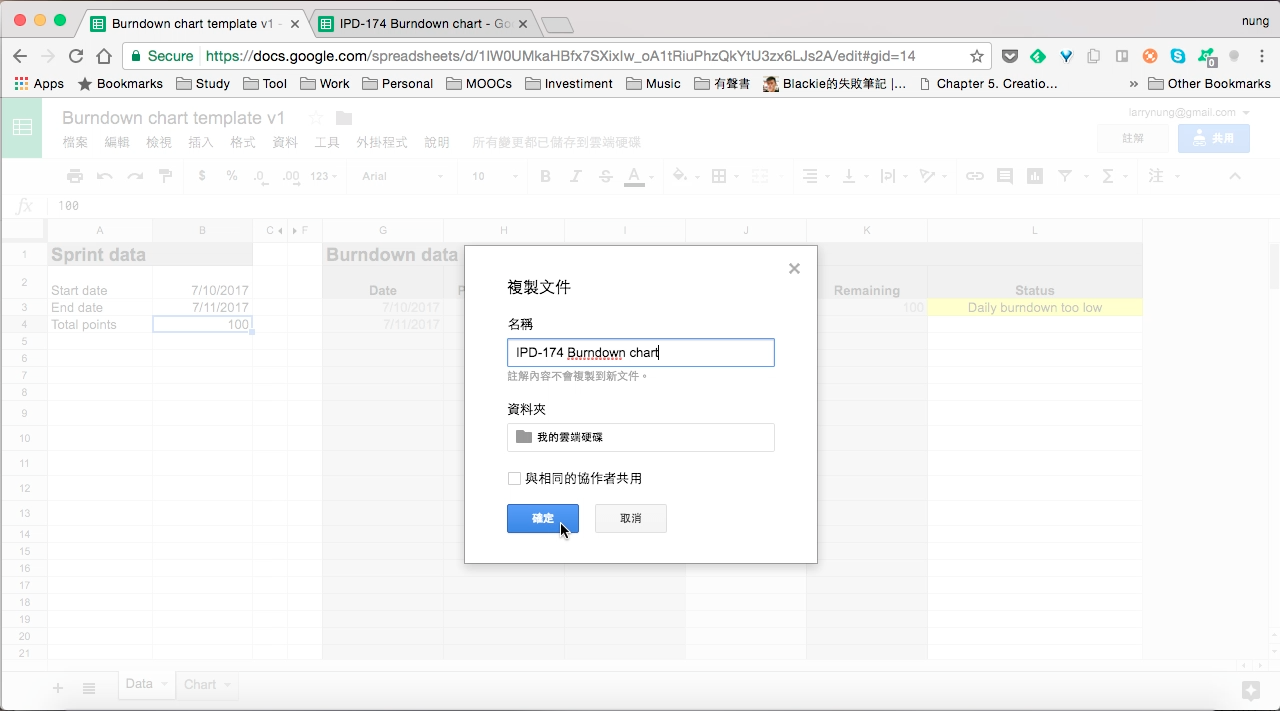Click the insert comment icon
The height and width of the screenshot is (711, 1280).
coord(1004,176)
